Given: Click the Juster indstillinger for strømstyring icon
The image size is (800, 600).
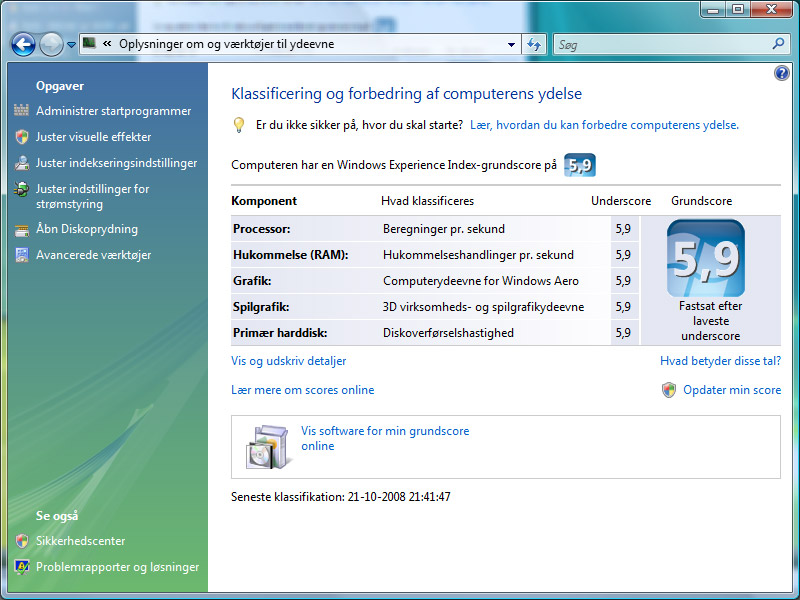Looking at the screenshot, I should point(21,189).
